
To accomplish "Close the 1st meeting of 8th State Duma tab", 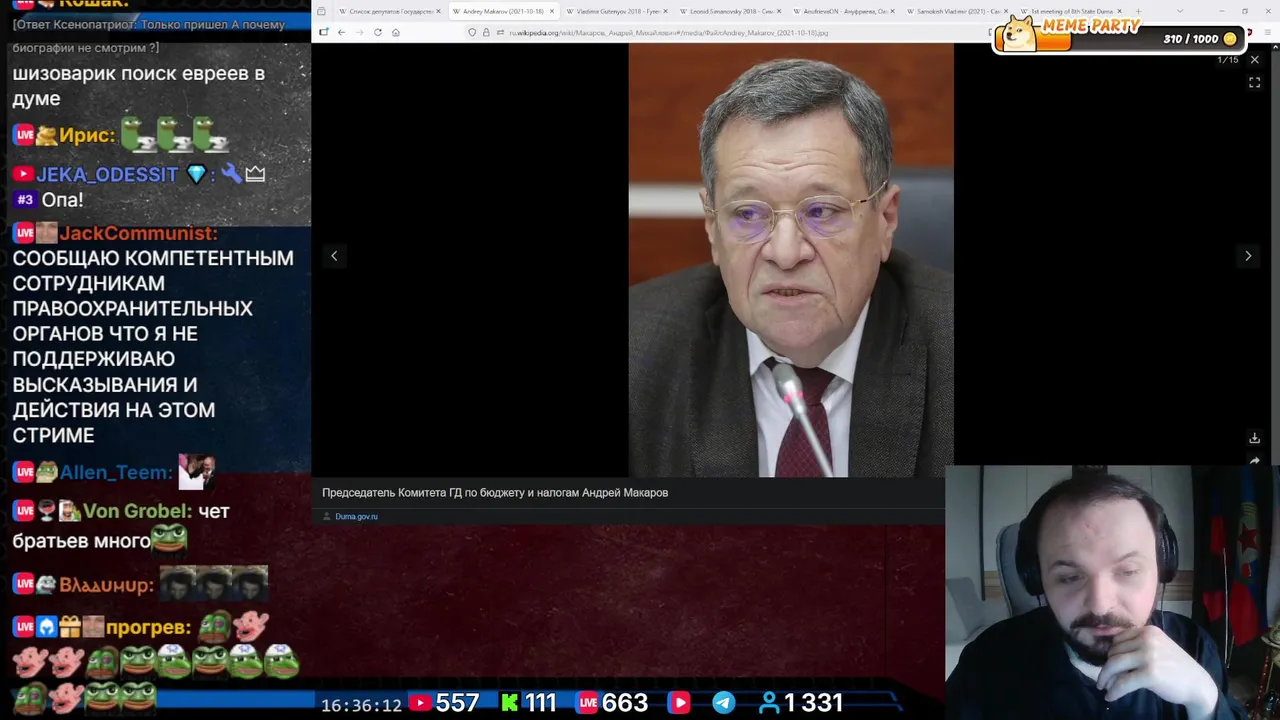I will pos(1119,11).
